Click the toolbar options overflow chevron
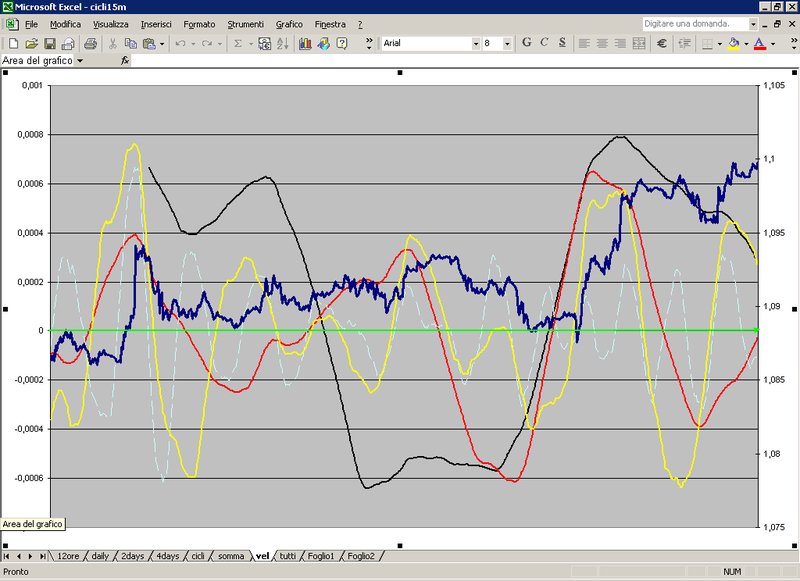 click(x=369, y=43)
